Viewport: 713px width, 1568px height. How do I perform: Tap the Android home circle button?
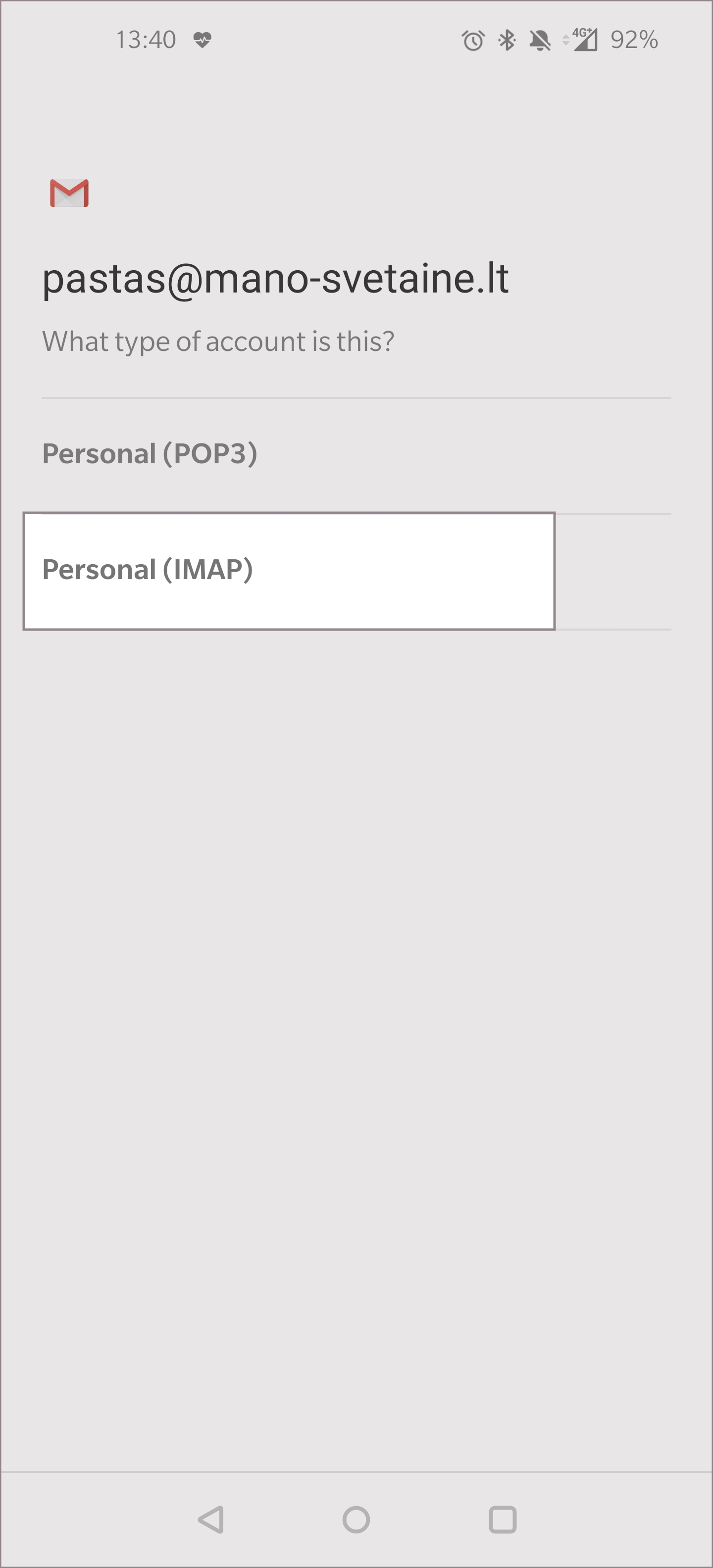point(356,1519)
